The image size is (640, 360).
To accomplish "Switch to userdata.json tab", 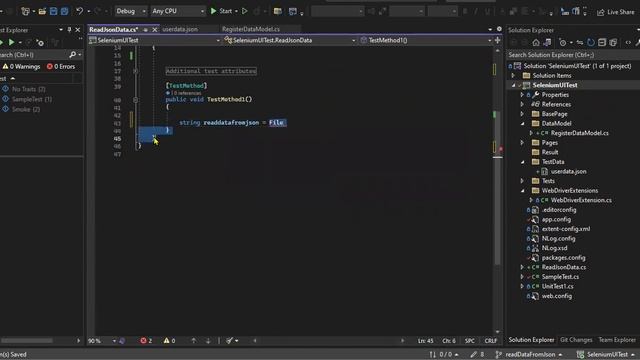I will point(180,29).
